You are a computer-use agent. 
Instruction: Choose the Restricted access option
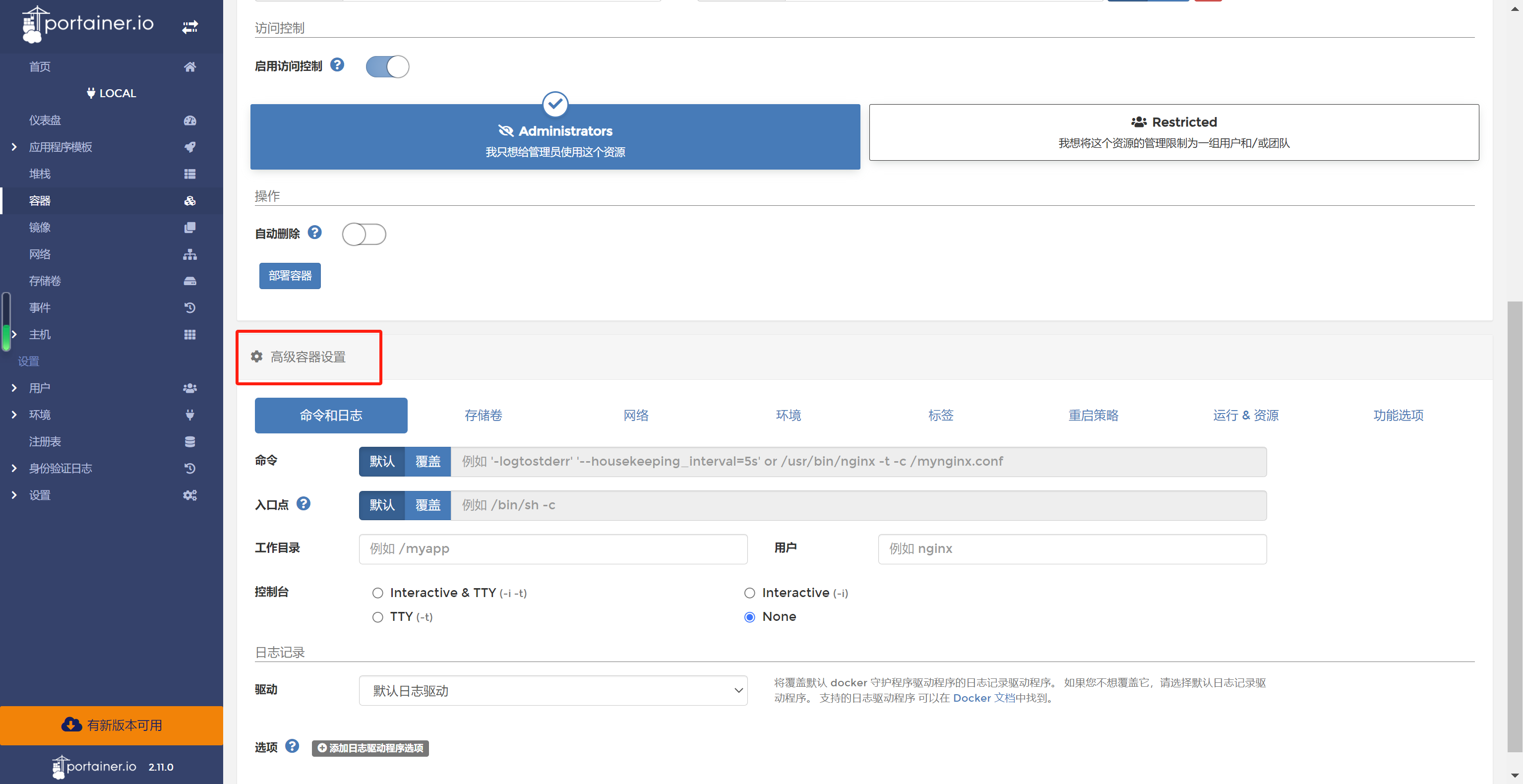[x=1173, y=132]
